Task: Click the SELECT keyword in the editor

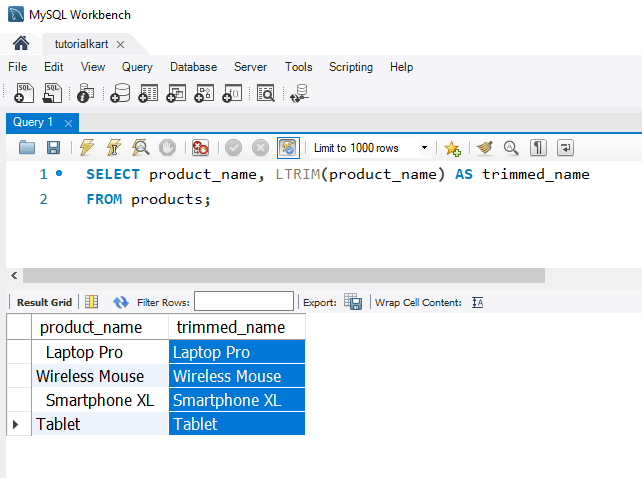Action: tap(113, 174)
